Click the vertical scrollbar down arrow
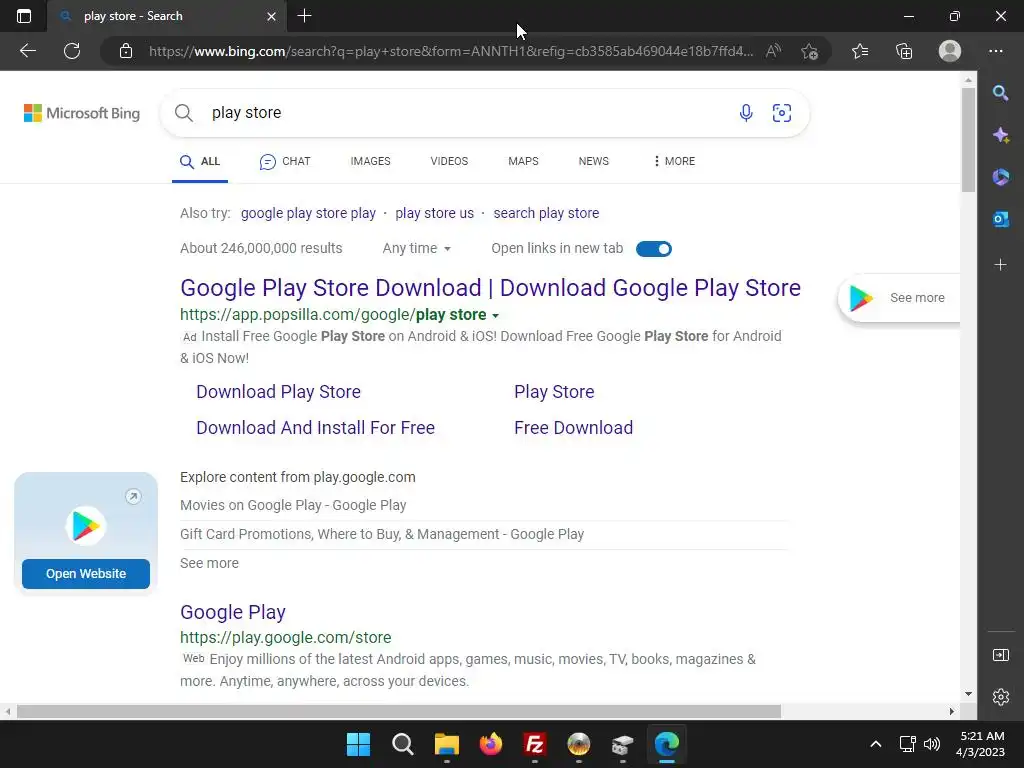1024x768 pixels. point(968,694)
